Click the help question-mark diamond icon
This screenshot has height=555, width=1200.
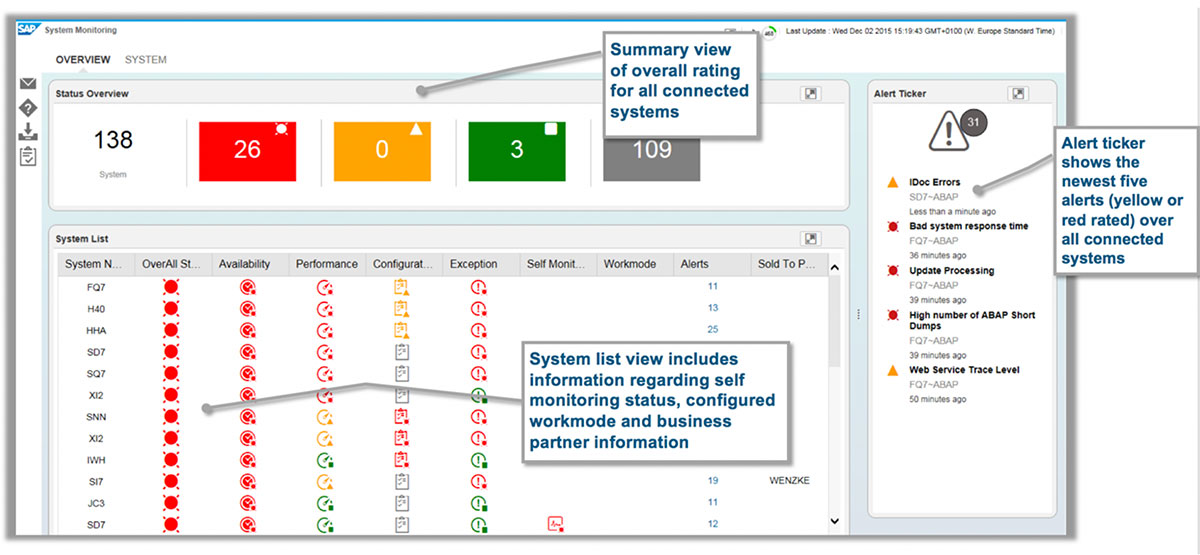(x=28, y=108)
